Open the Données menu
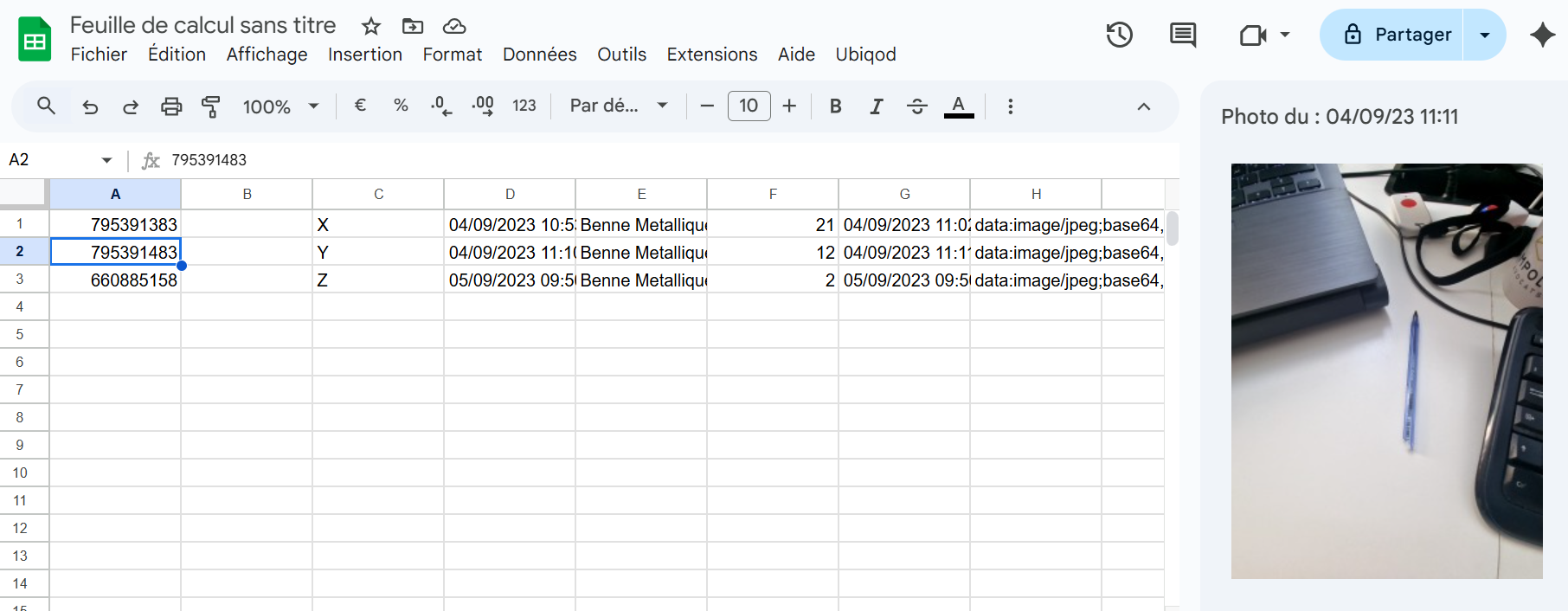 (x=539, y=55)
